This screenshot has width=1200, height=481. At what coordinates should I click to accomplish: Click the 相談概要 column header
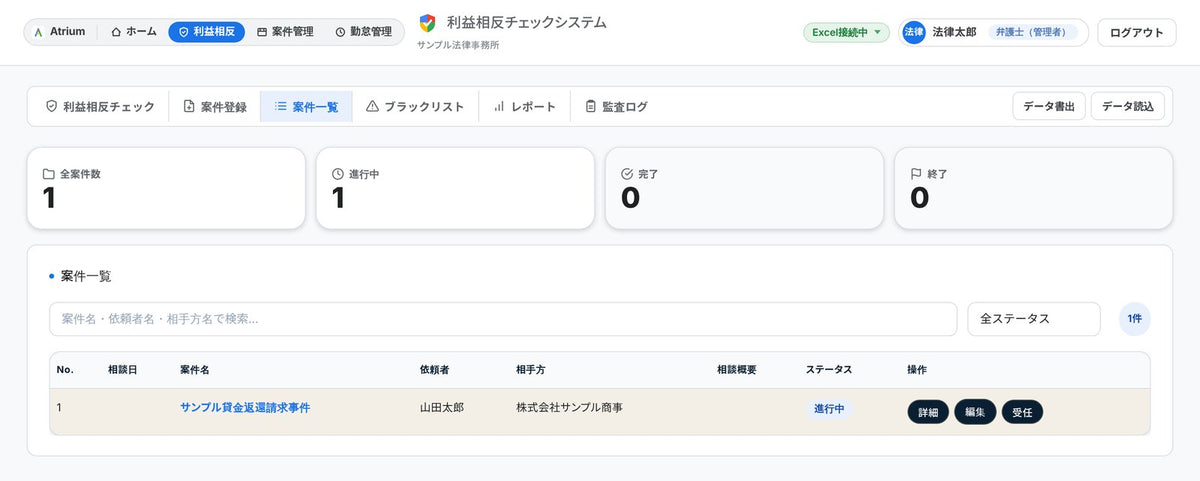pyautogui.click(x=737, y=370)
